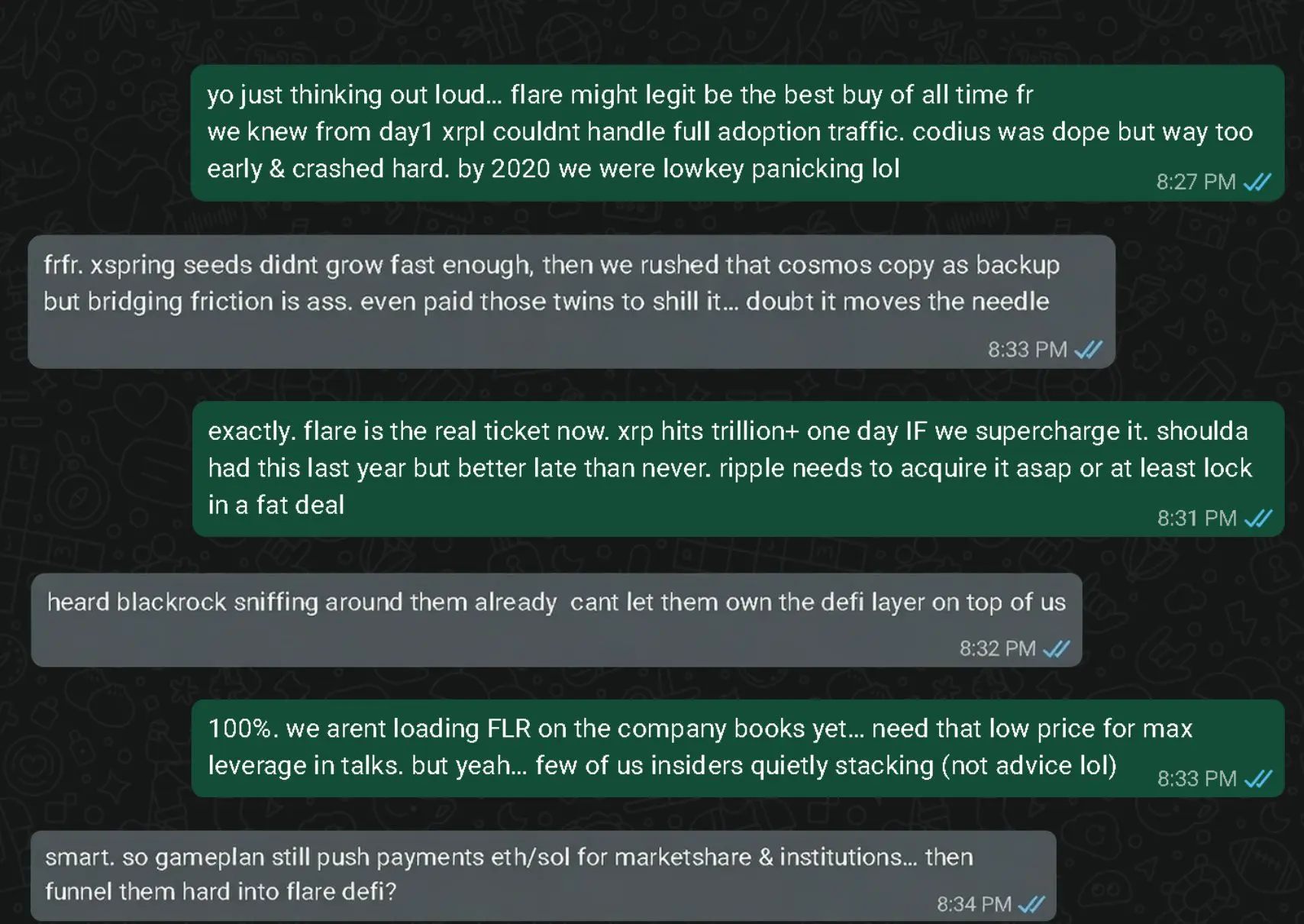Click the double checkmark next to the blackrock message

click(x=1058, y=648)
